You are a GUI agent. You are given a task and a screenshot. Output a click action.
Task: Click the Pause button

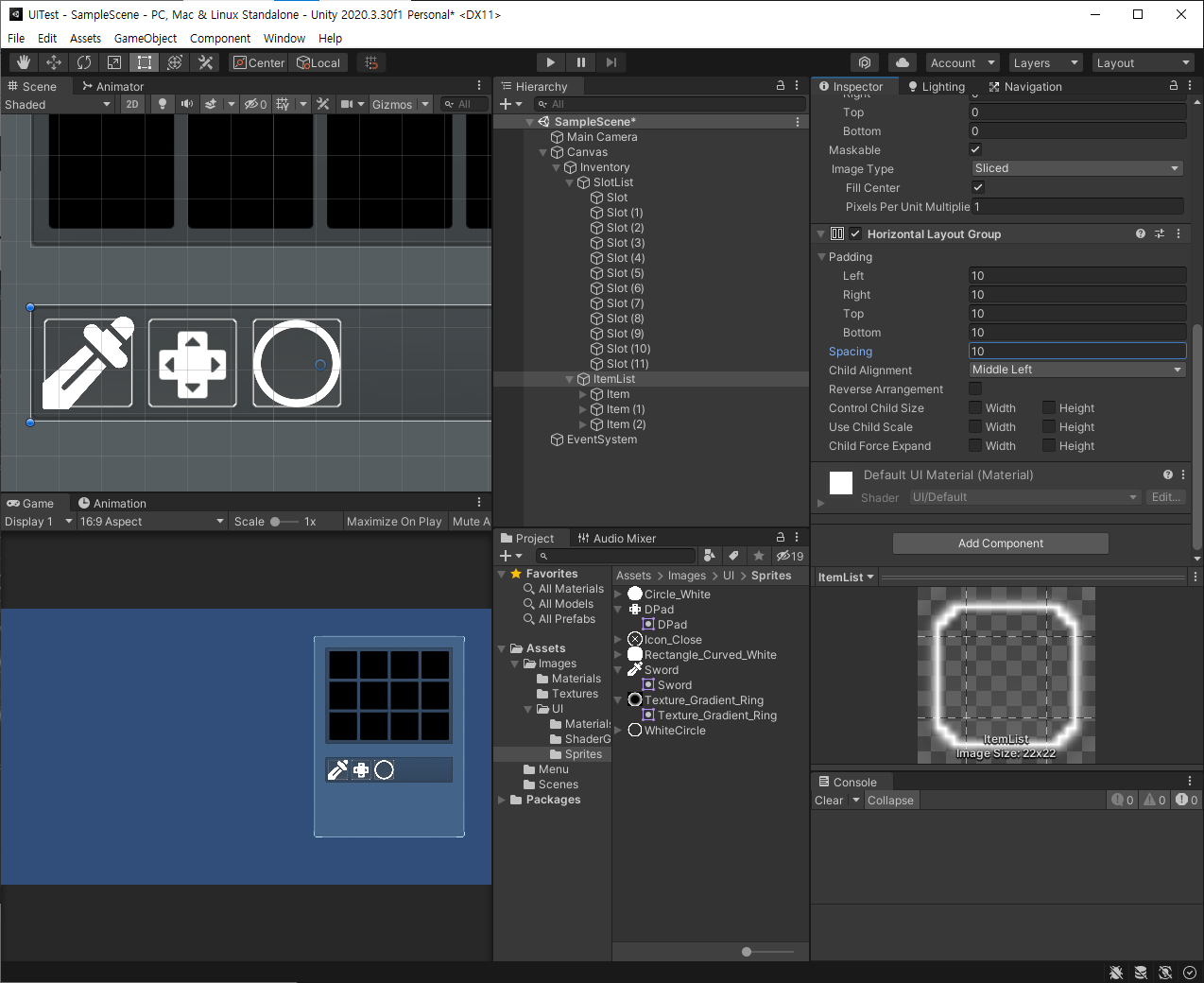(580, 62)
